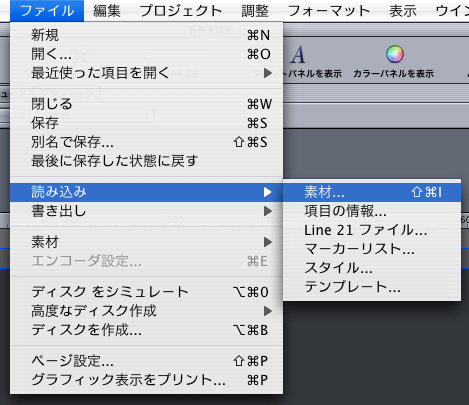The width and height of the screenshot is (469, 405).
Task: Choose グラフィック表示をプリント... item
Action: point(147,380)
